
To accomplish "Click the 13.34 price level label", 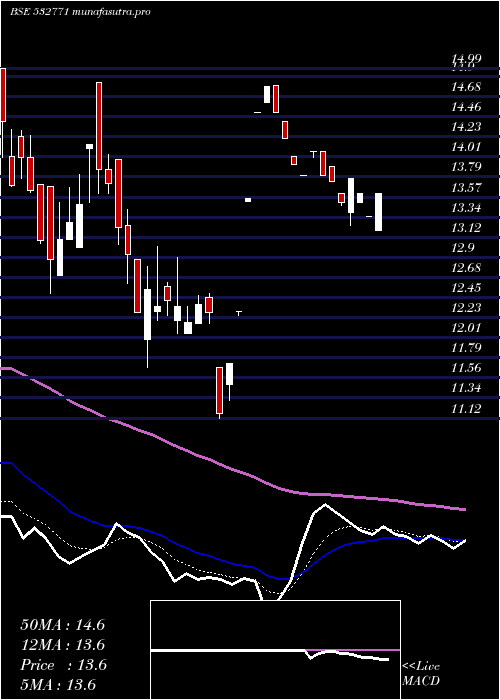I will (466, 208).
